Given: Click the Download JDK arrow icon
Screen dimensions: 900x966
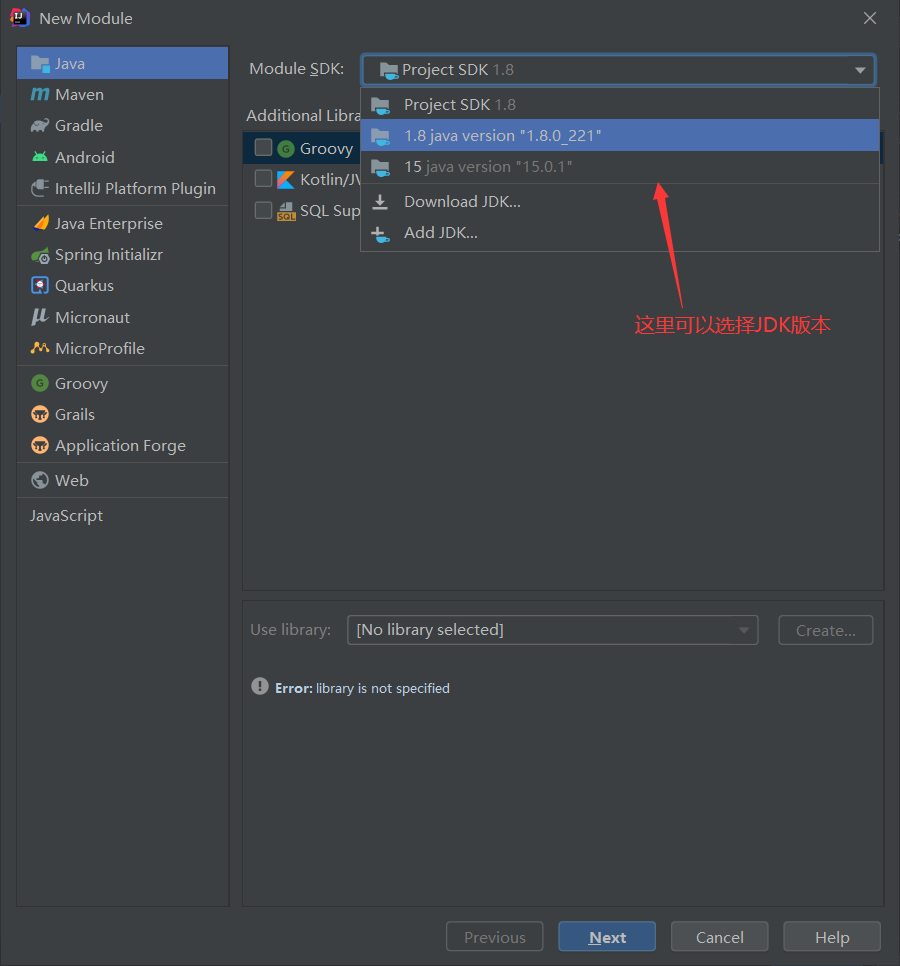Looking at the screenshot, I should coord(381,201).
